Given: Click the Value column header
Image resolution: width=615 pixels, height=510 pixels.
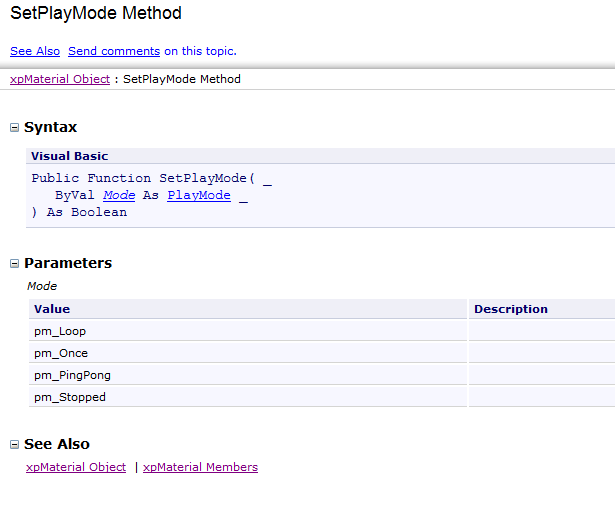Looking at the screenshot, I should [52, 309].
